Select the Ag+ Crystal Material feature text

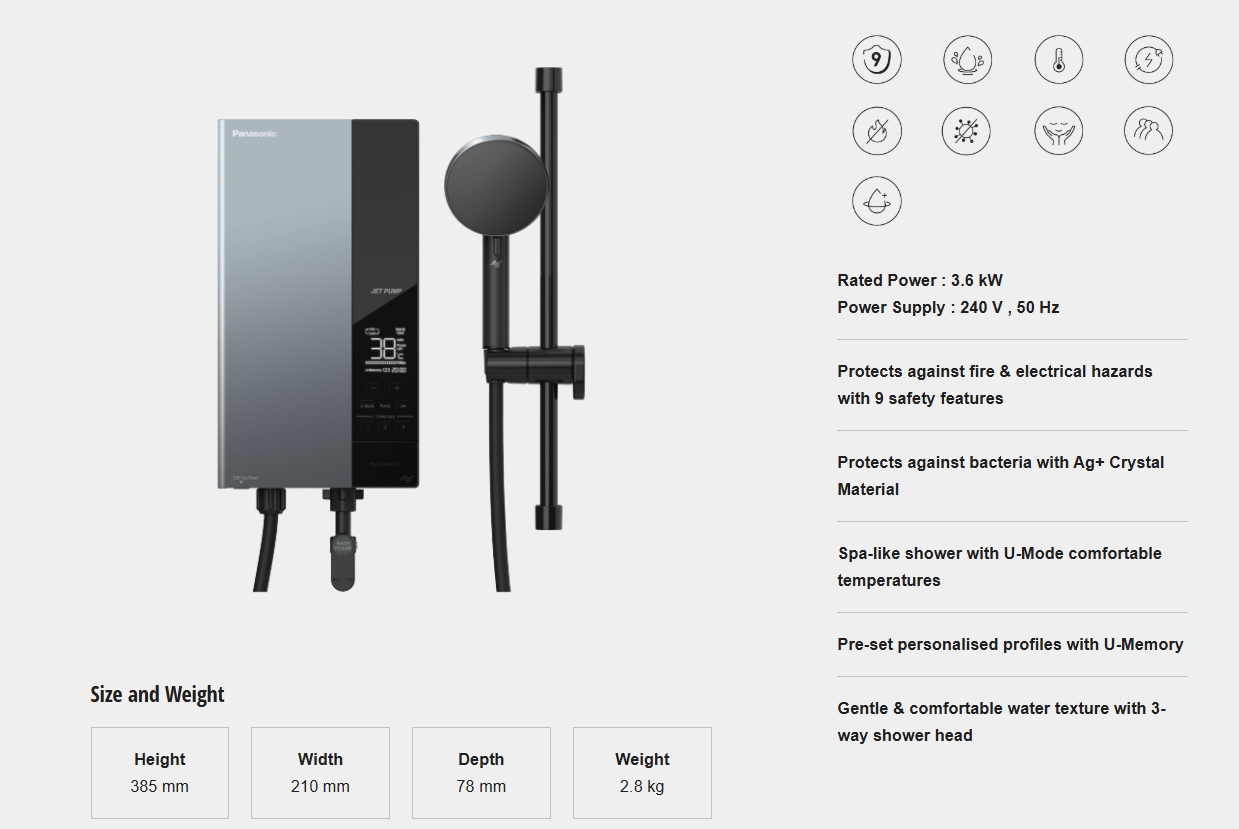coord(1001,476)
